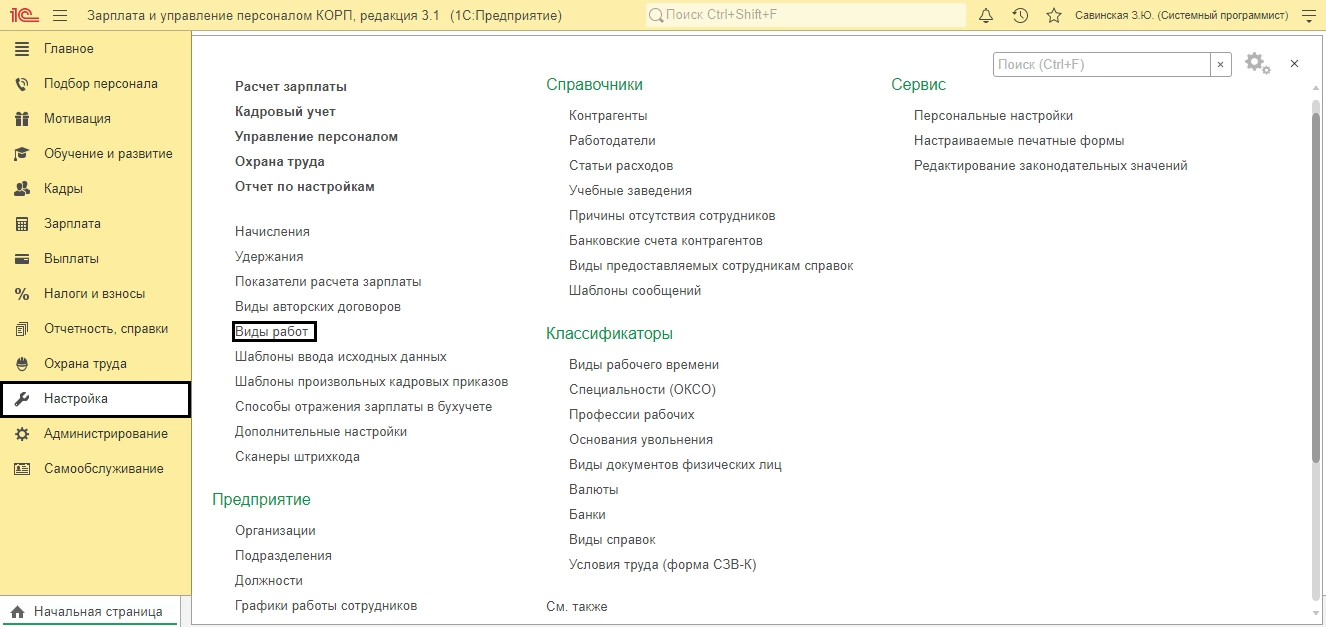The height and width of the screenshot is (627, 1326).
Task: Open Учебные заведения directory
Action: [x=630, y=191]
